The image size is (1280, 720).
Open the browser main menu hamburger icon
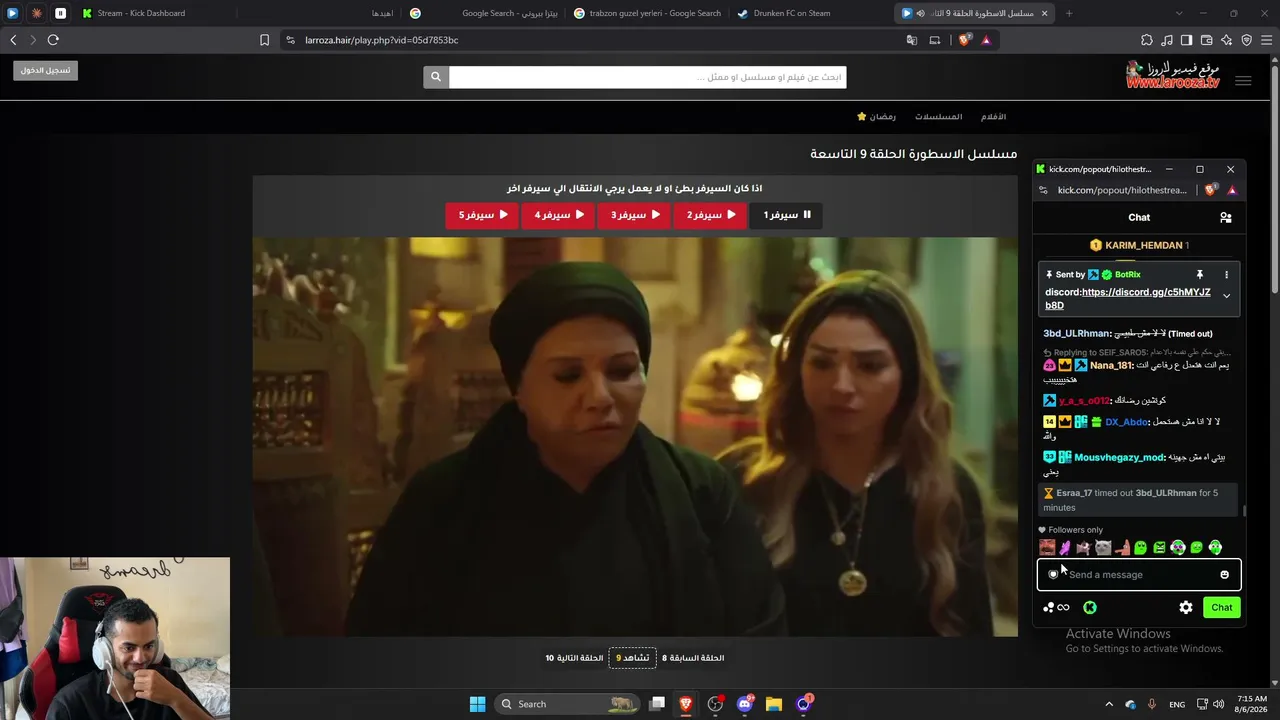point(1266,40)
